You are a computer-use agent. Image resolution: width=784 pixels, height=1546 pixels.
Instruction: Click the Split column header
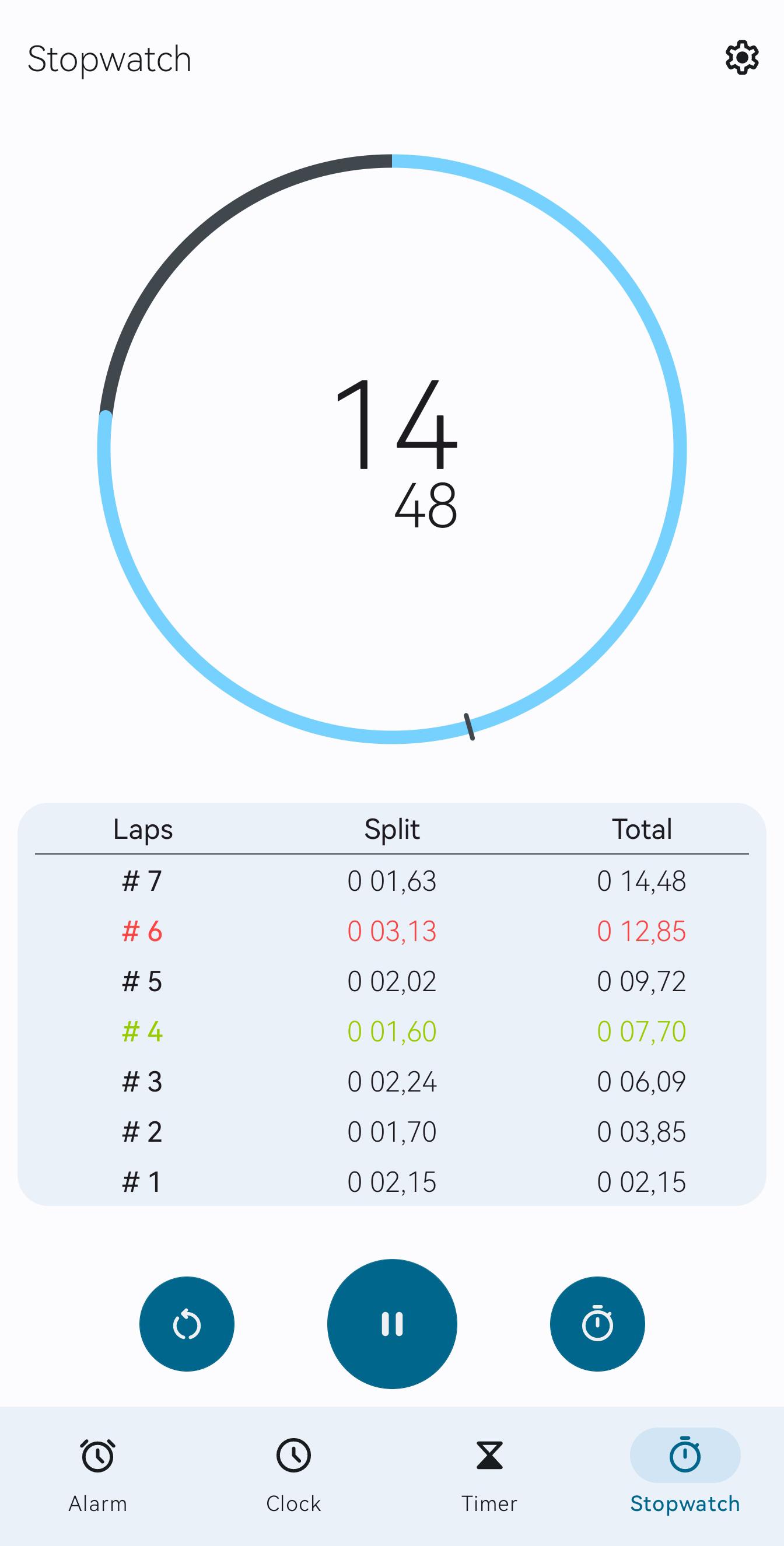[x=392, y=830]
